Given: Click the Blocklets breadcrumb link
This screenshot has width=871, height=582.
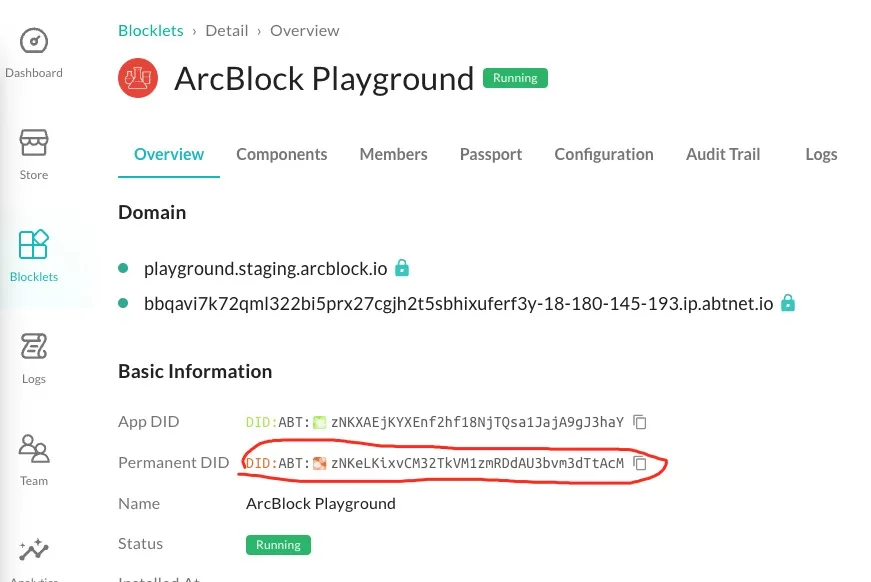Looking at the screenshot, I should [x=151, y=31].
